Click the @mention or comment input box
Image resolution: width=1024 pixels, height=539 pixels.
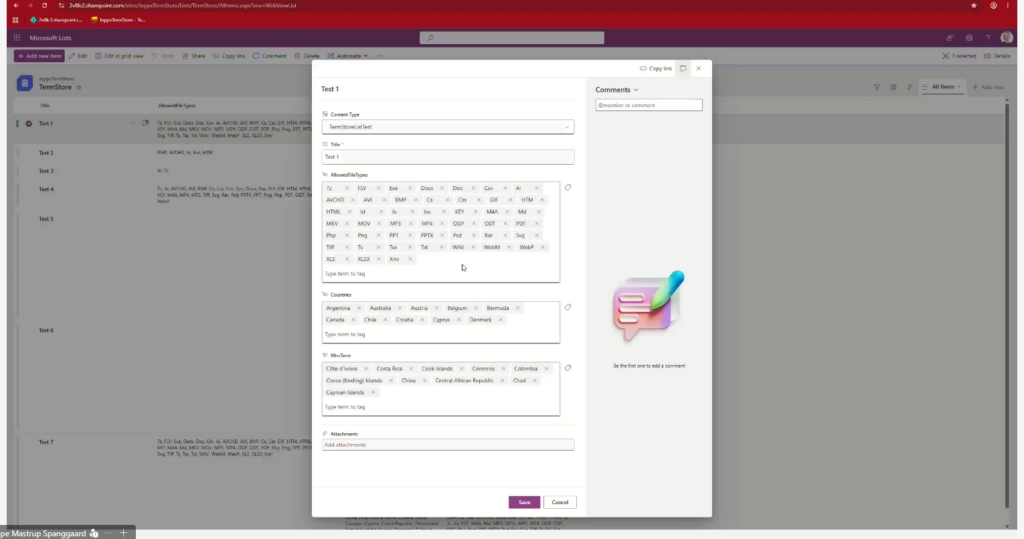pos(649,105)
